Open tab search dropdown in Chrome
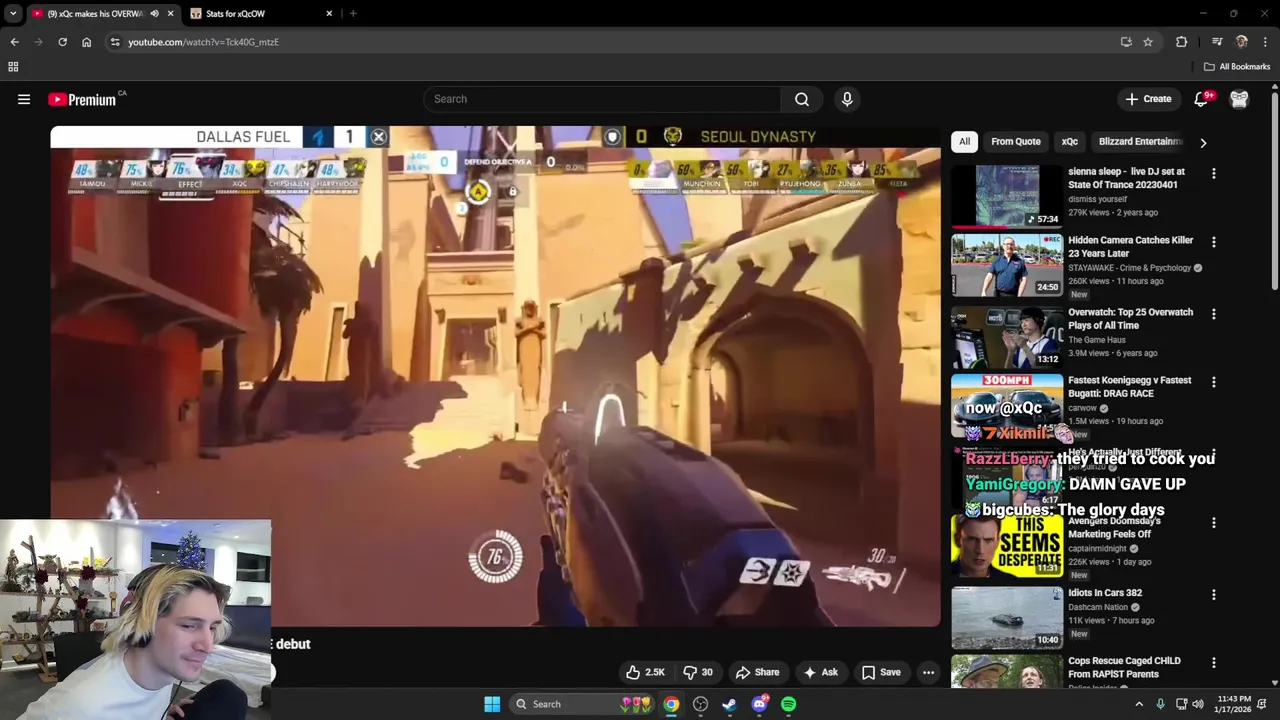The image size is (1280, 720). (x=13, y=14)
